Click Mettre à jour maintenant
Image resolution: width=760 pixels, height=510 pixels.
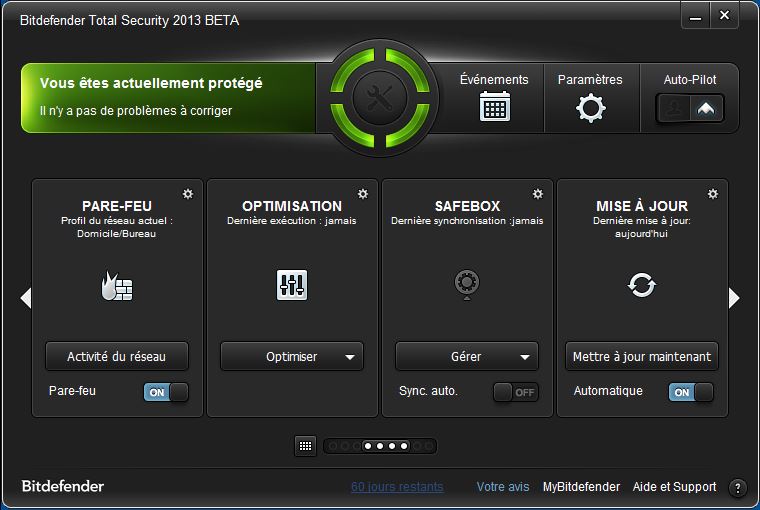tap(642, 356)
